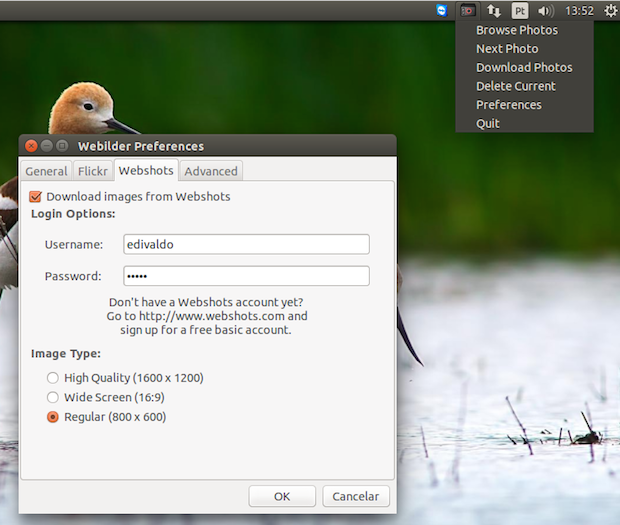Choose Quit in the indicator menu
This screenshot has width=620, height=525.
(x=488, y=124)
